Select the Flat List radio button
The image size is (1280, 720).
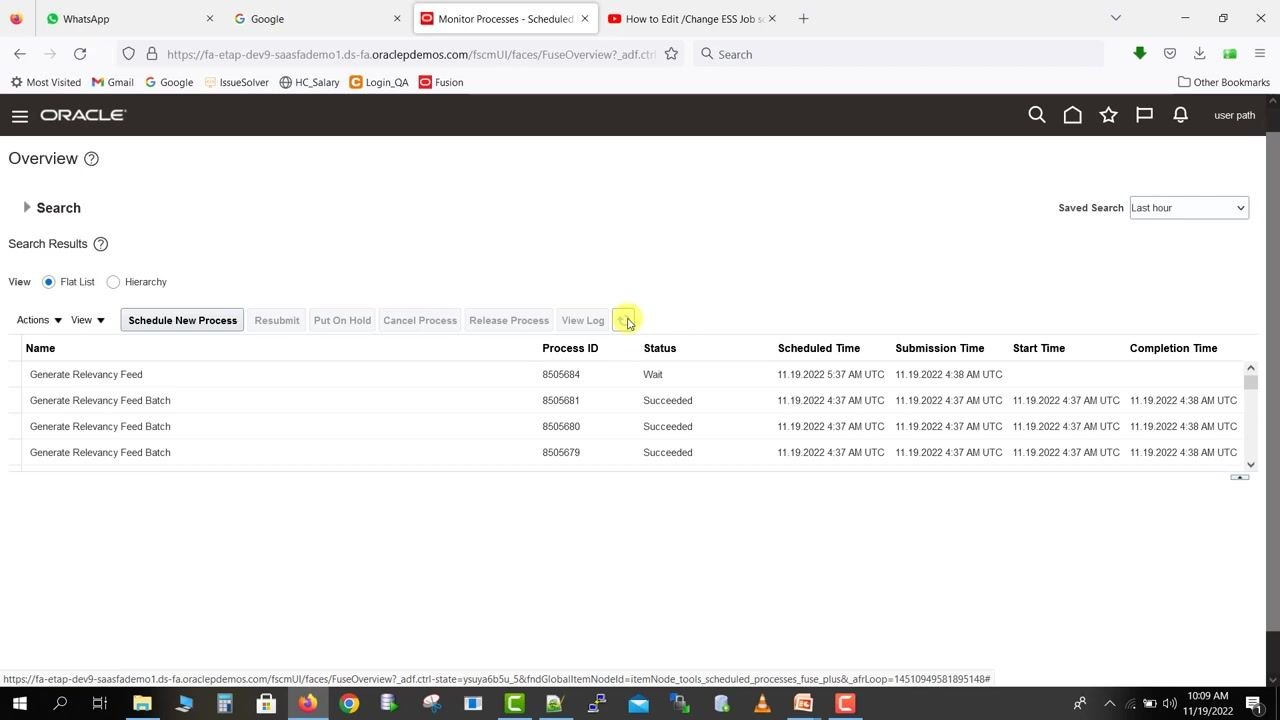tap(48, 282)
